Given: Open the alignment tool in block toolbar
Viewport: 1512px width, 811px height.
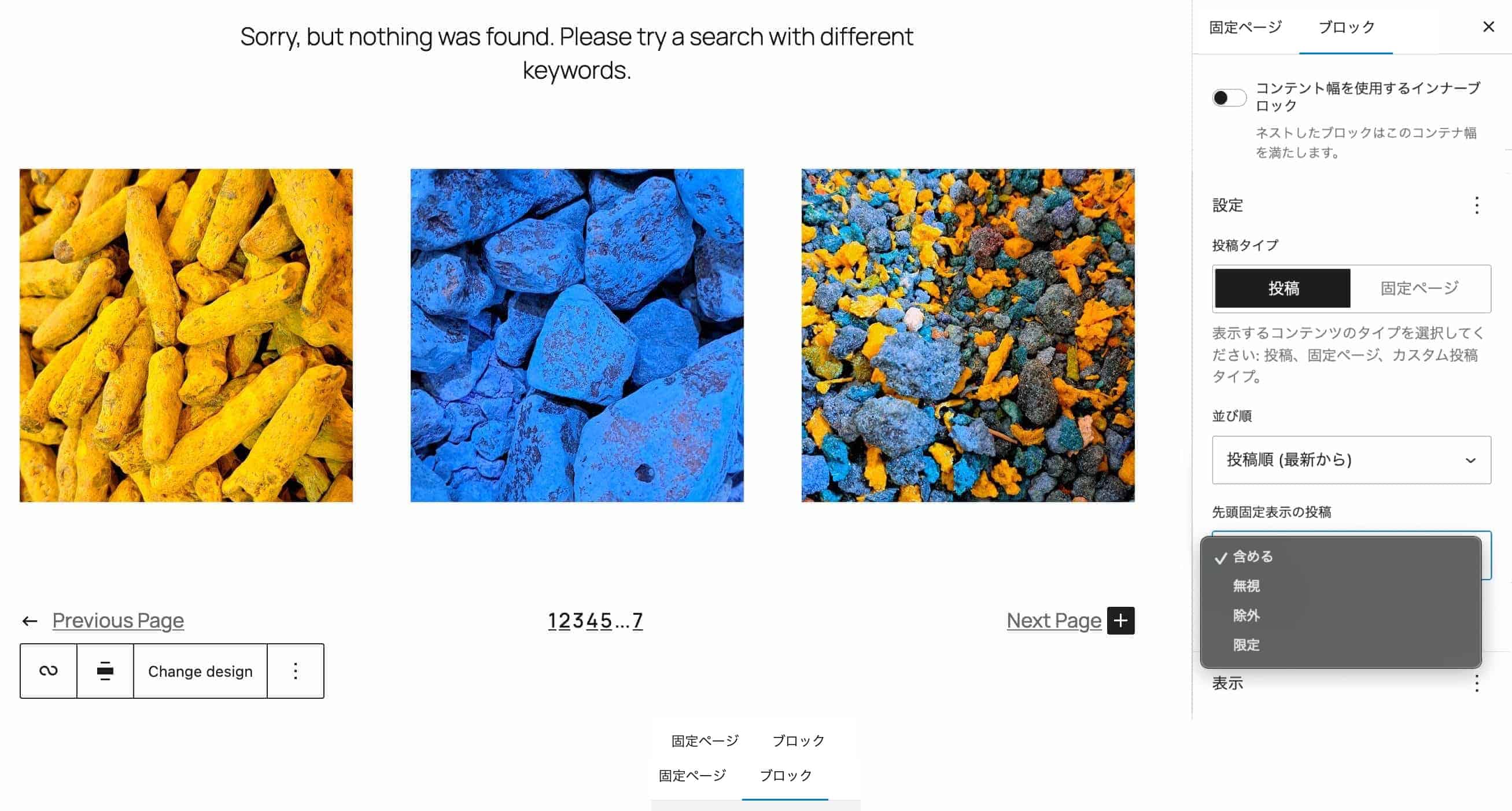Looking at the screenshot, I should [105, 671].
